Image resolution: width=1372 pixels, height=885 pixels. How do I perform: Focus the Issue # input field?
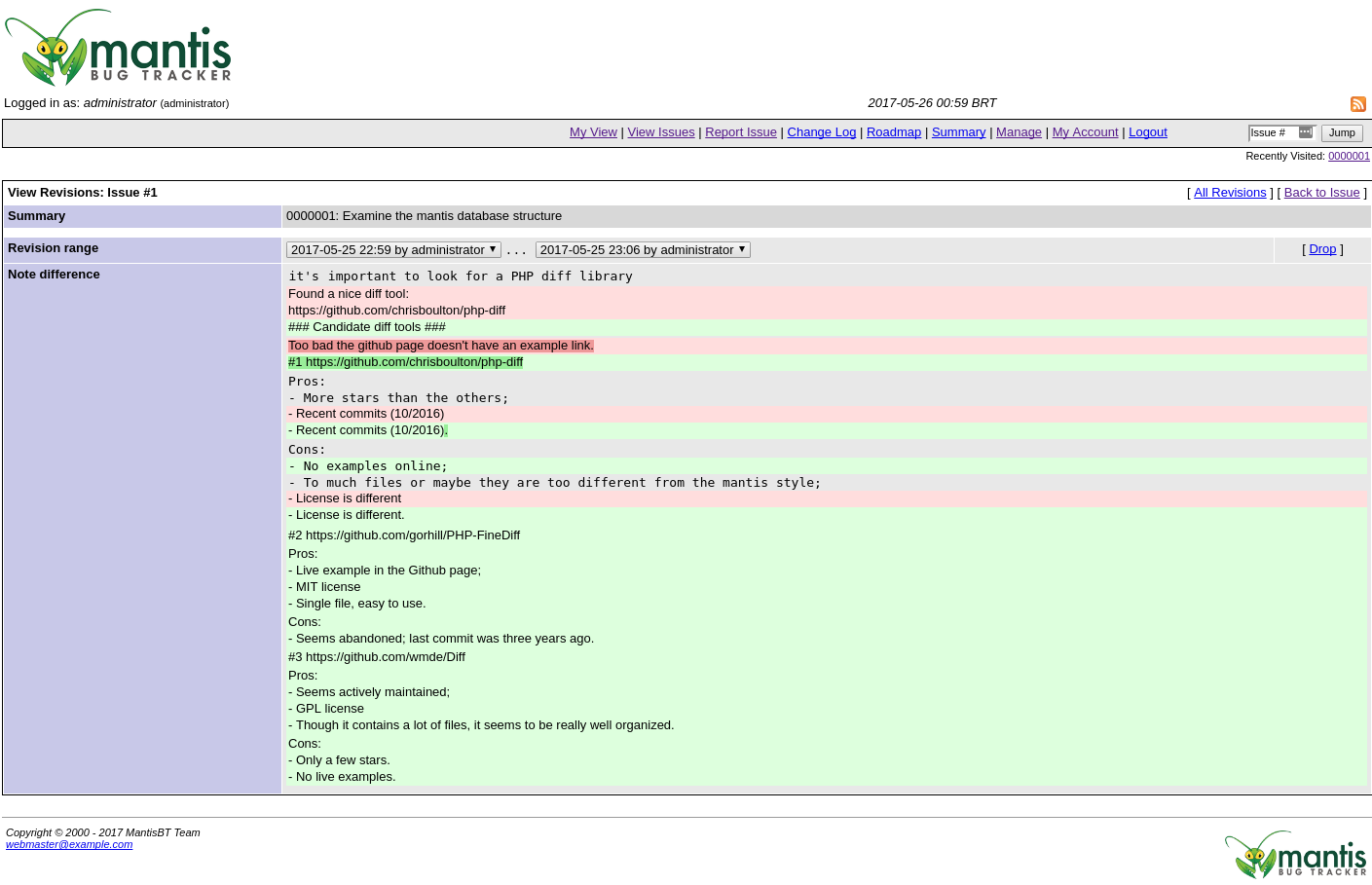pyautogui.click(x=1281, y=133)
